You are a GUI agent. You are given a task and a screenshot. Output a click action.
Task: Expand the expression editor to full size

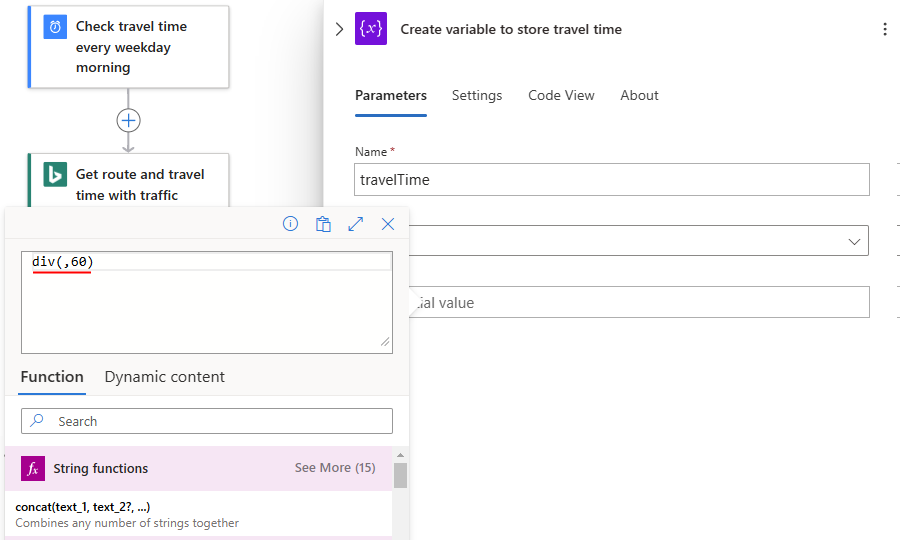[x=355, y=224]
